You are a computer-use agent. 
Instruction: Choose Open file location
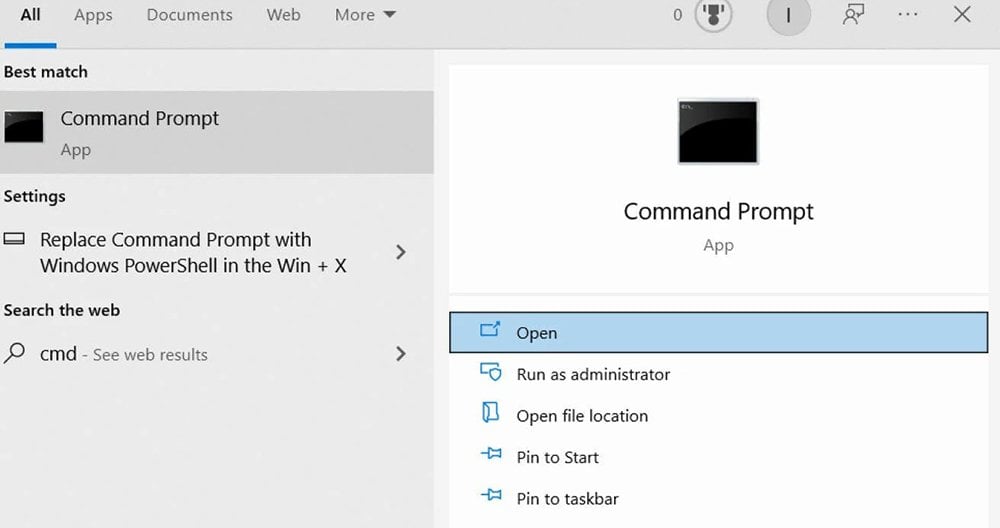pos(719,416)
